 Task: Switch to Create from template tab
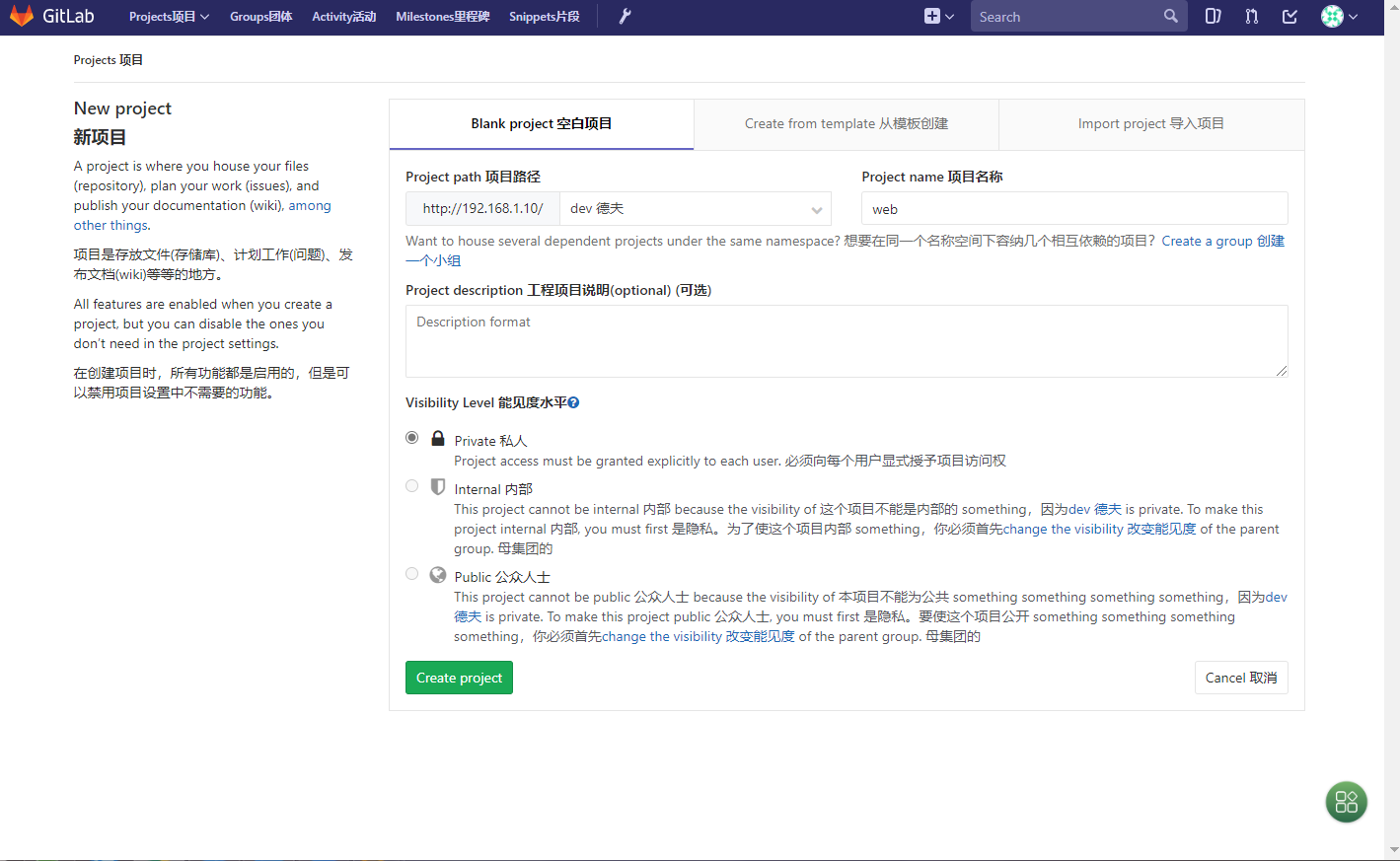coord(847,124)
